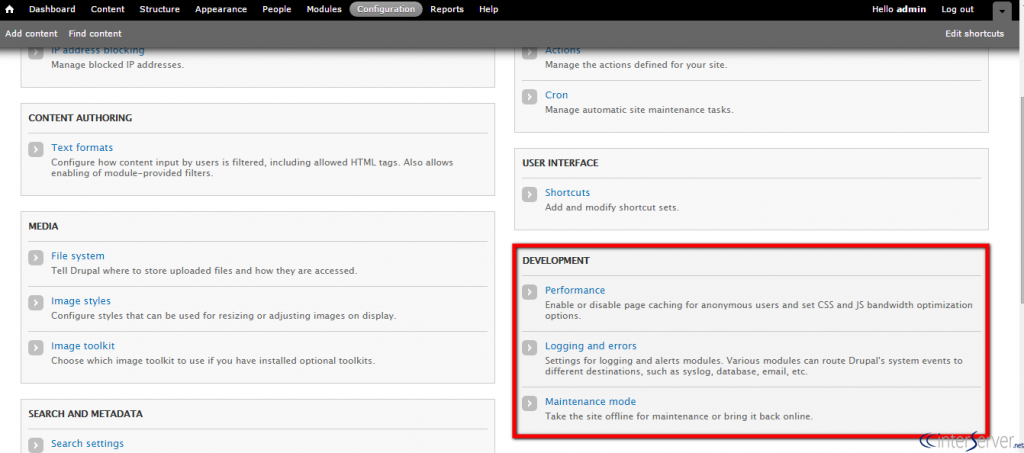The height and width of the screenshot is (453, 1024).
Task: Open the Search settings link
Action: (88, 443)
